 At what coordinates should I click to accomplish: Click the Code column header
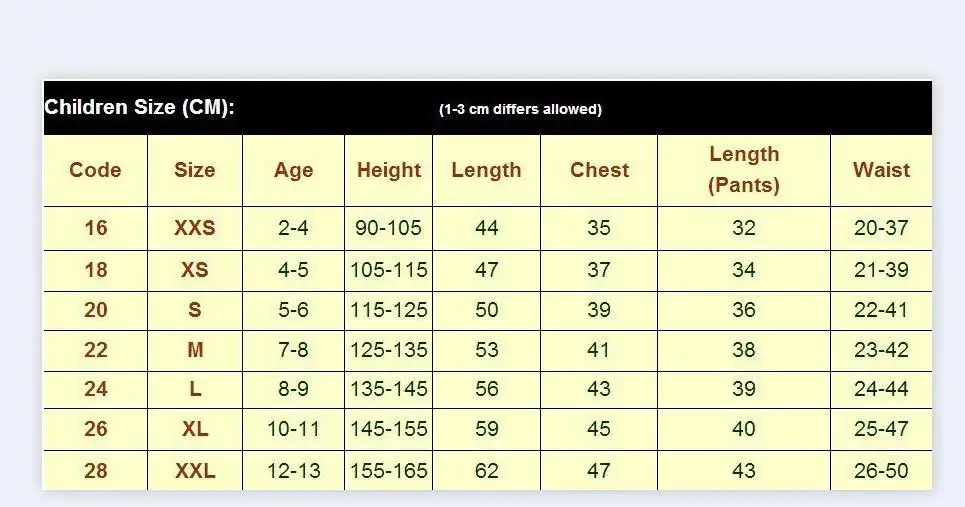95,170
